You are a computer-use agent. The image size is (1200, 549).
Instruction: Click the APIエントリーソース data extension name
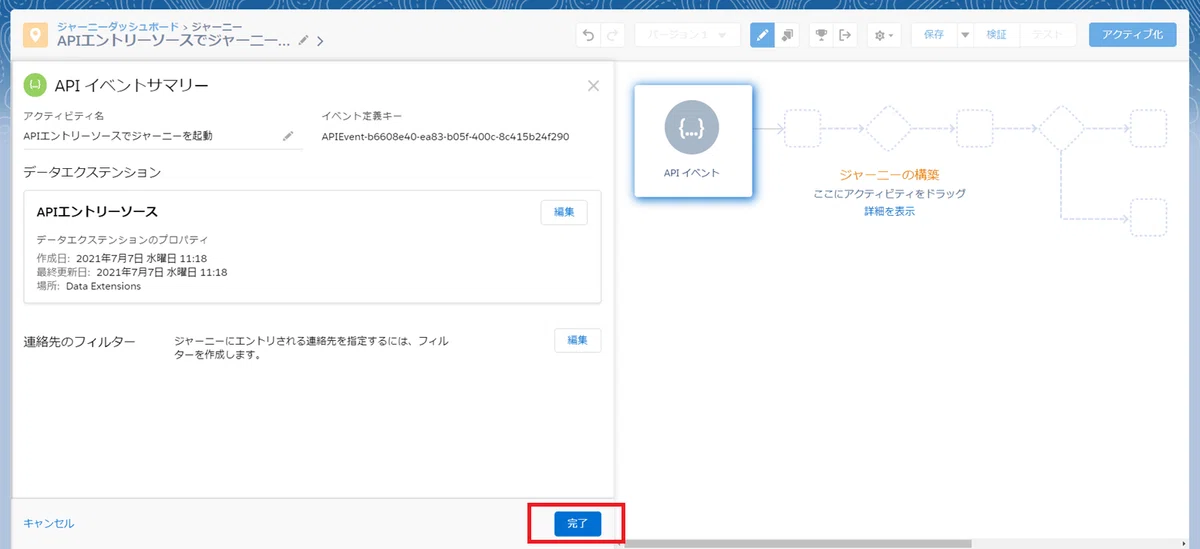coord(97,212)
